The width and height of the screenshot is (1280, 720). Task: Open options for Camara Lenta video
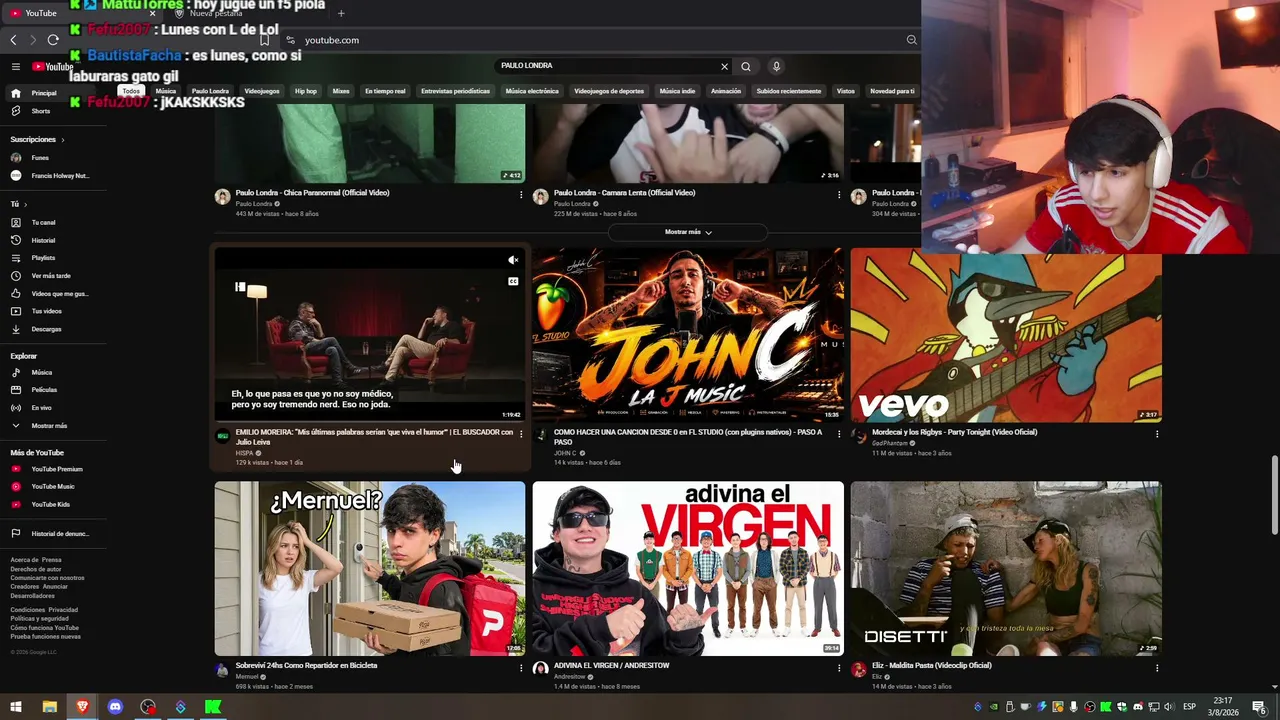click(x=839, y=194)
